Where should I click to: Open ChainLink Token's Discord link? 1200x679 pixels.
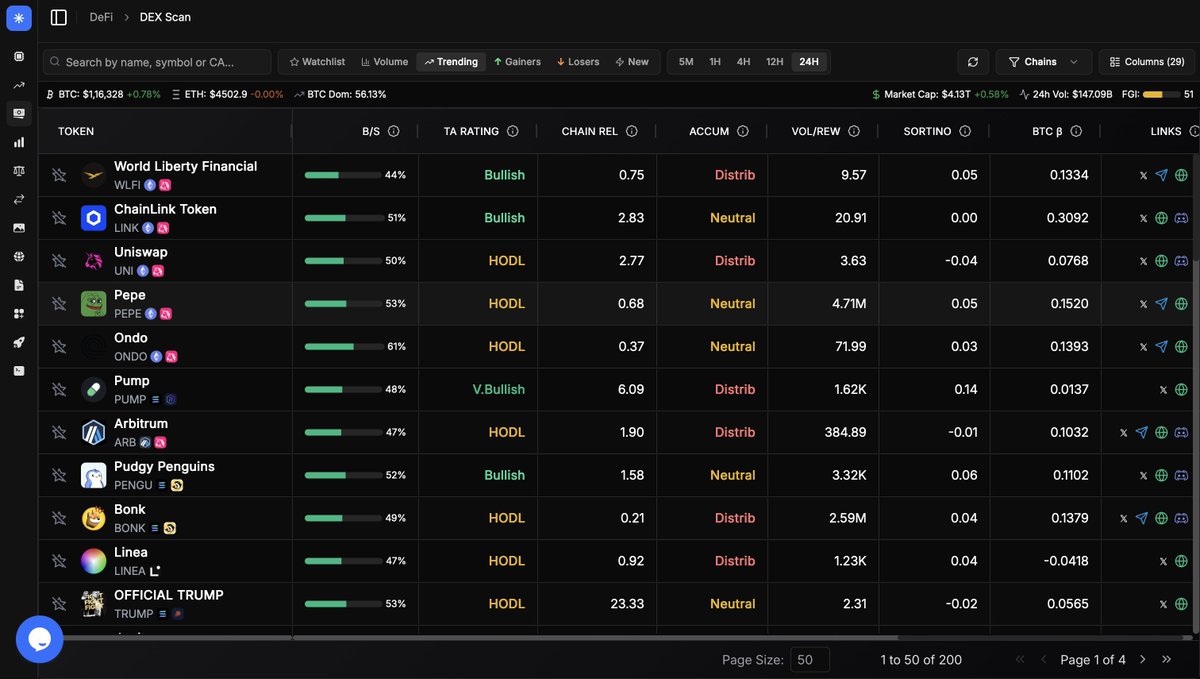pyautogui.click(x=1181, y=218)
